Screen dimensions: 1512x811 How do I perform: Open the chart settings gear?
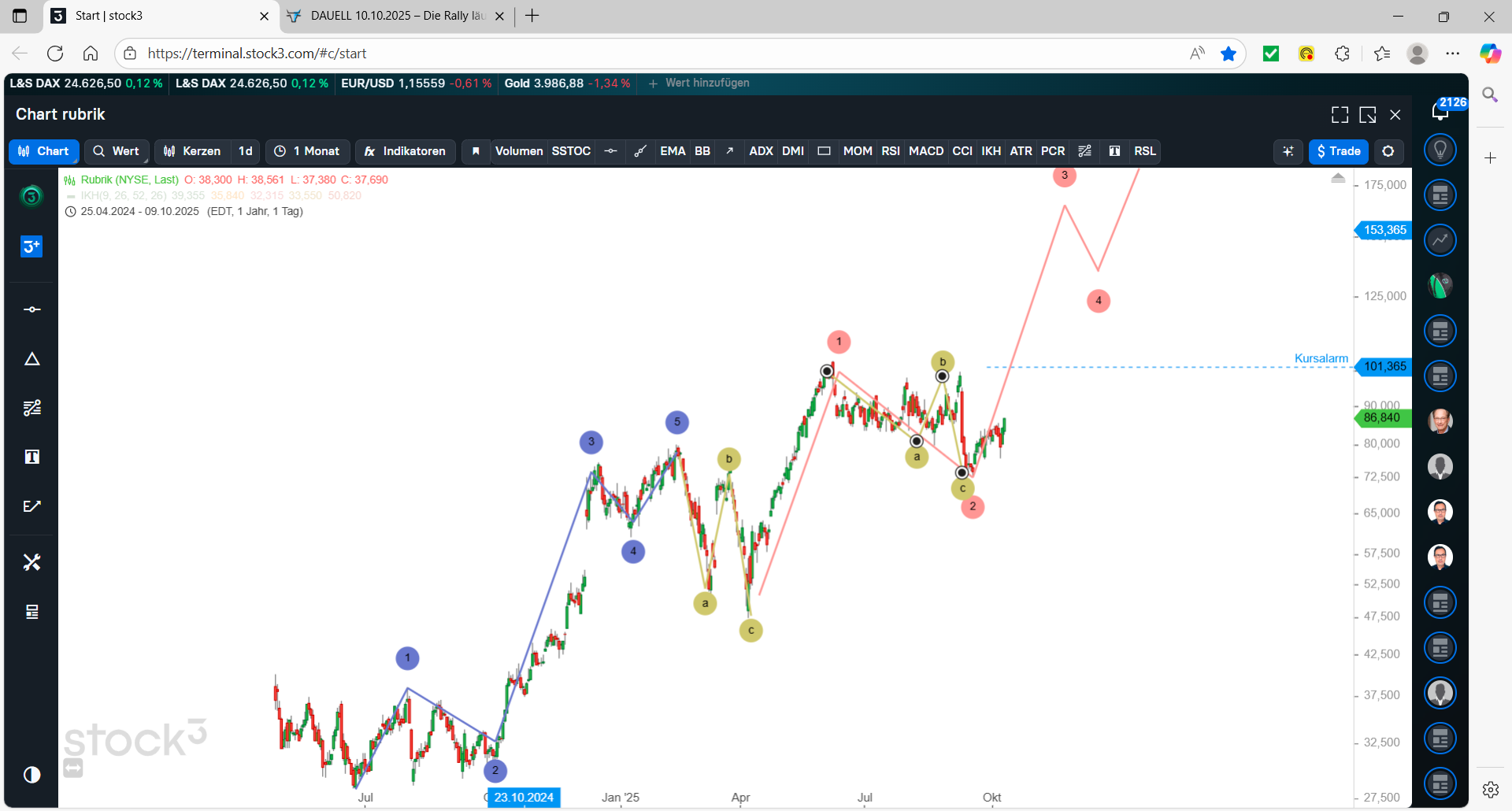point(1388,151)
